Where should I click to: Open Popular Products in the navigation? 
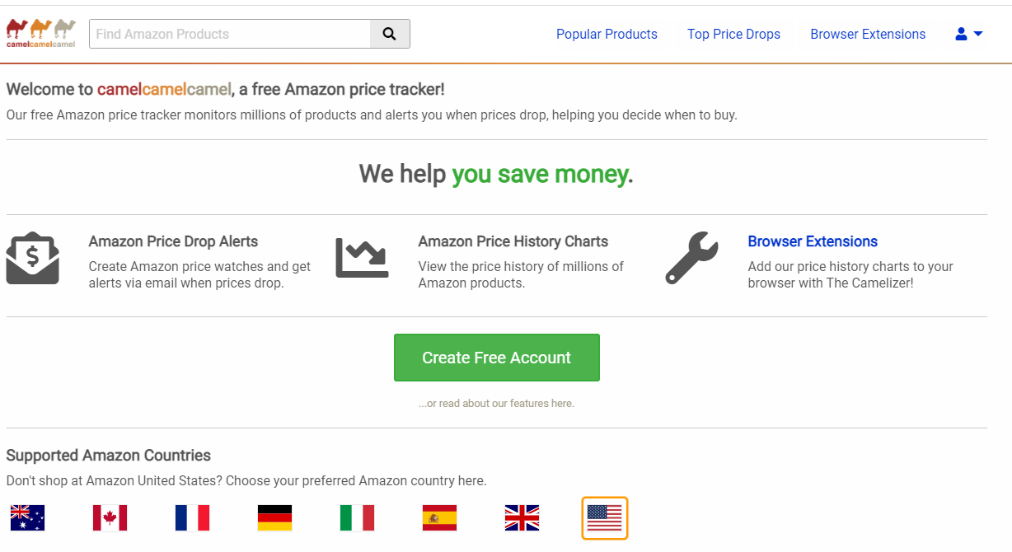[x=607, y=34]
